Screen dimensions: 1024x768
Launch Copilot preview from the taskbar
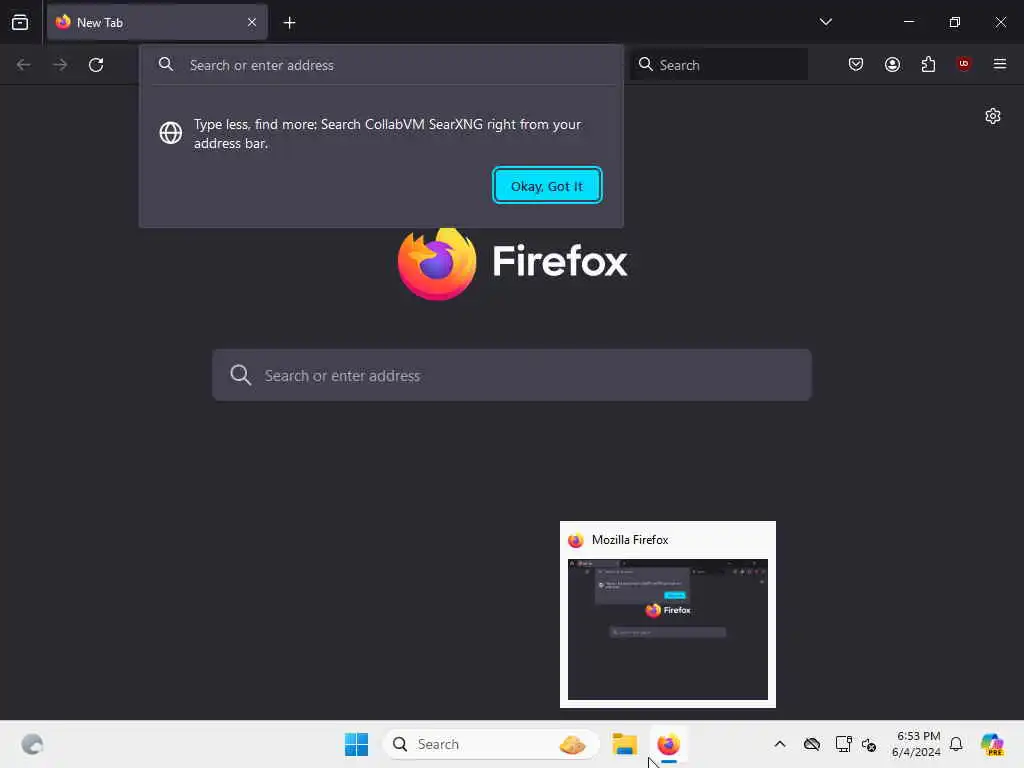click(x=992, y=744)
